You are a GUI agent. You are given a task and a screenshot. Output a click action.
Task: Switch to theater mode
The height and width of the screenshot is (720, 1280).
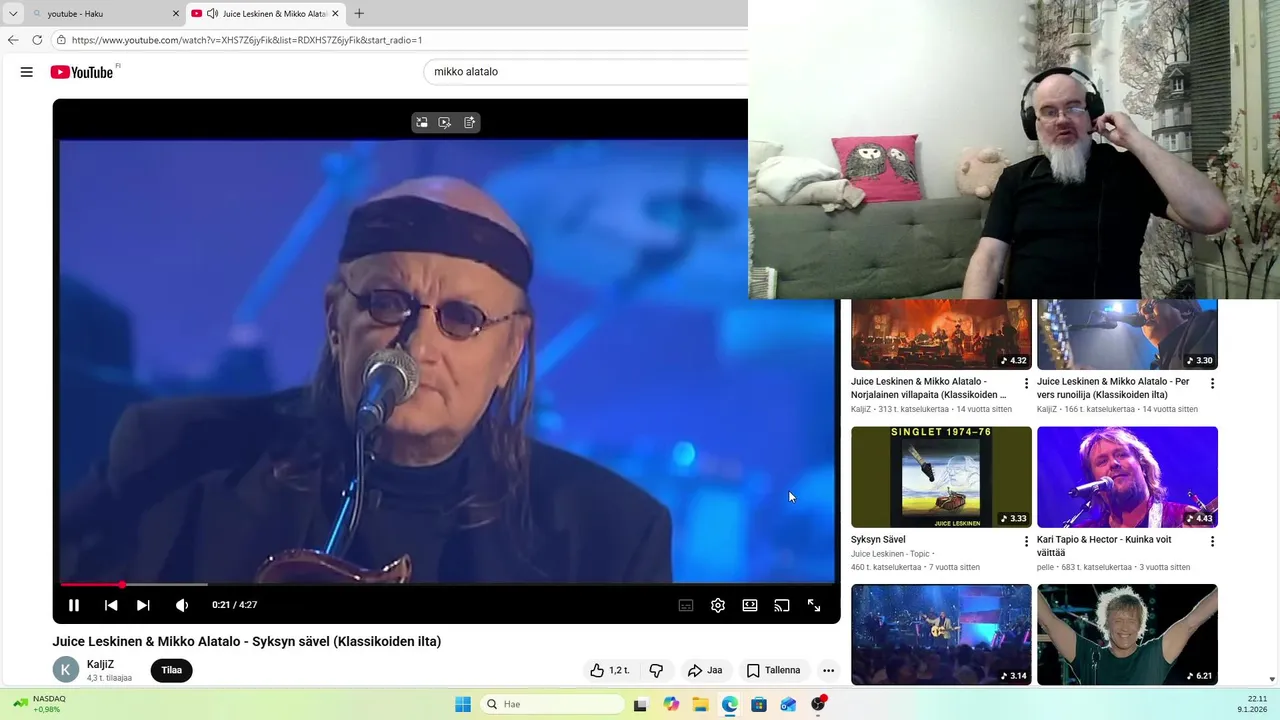point(750,605)
